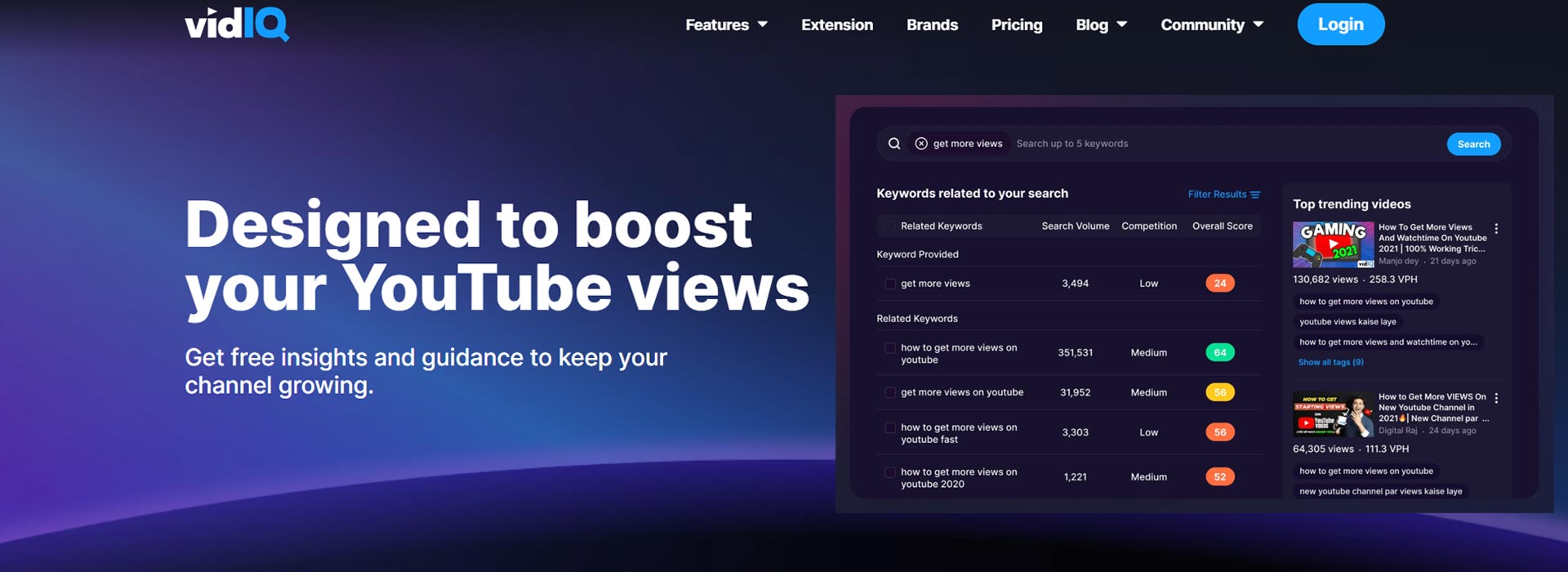
Task: Expand the Features dropdown
Action: click(726, 25)
